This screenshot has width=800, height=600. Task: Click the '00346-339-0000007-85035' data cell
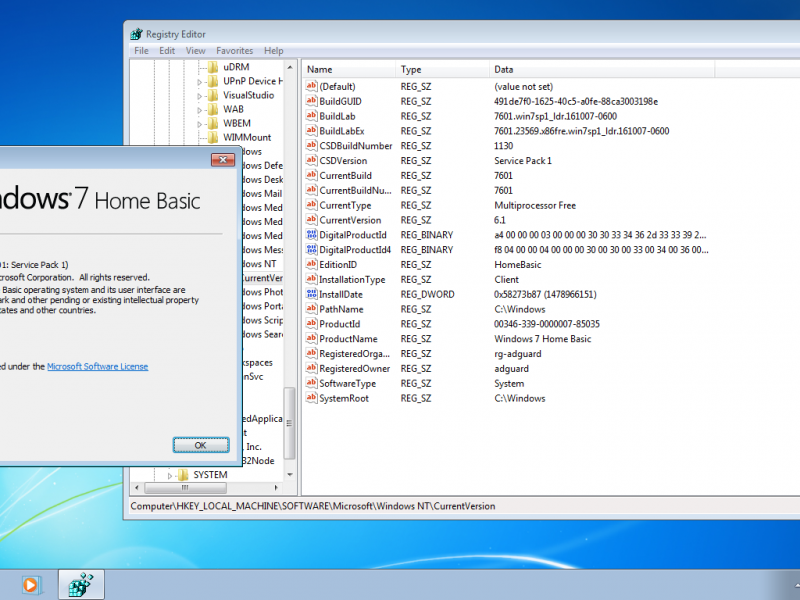(546, 324)
